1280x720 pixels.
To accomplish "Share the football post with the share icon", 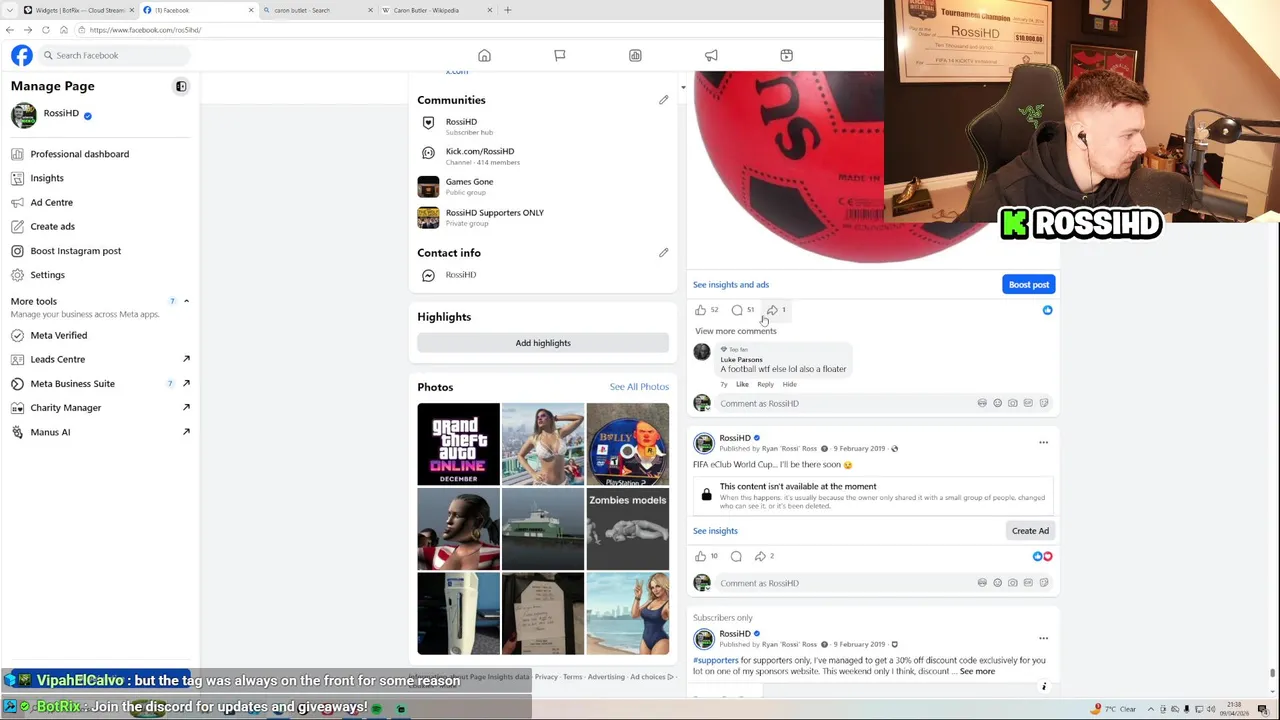I will coord(772,310).
